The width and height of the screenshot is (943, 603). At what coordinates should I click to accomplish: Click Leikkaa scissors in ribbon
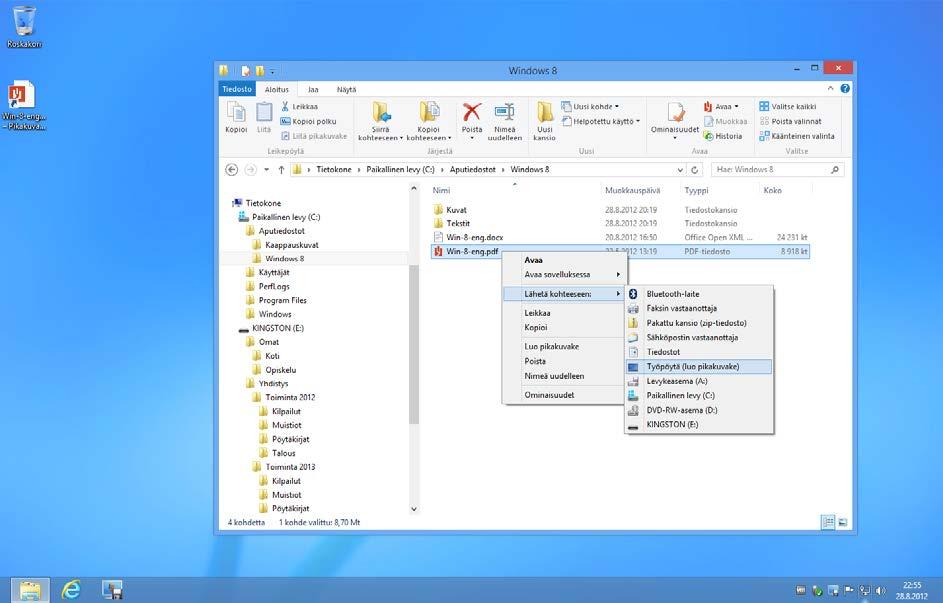point(299,106)
